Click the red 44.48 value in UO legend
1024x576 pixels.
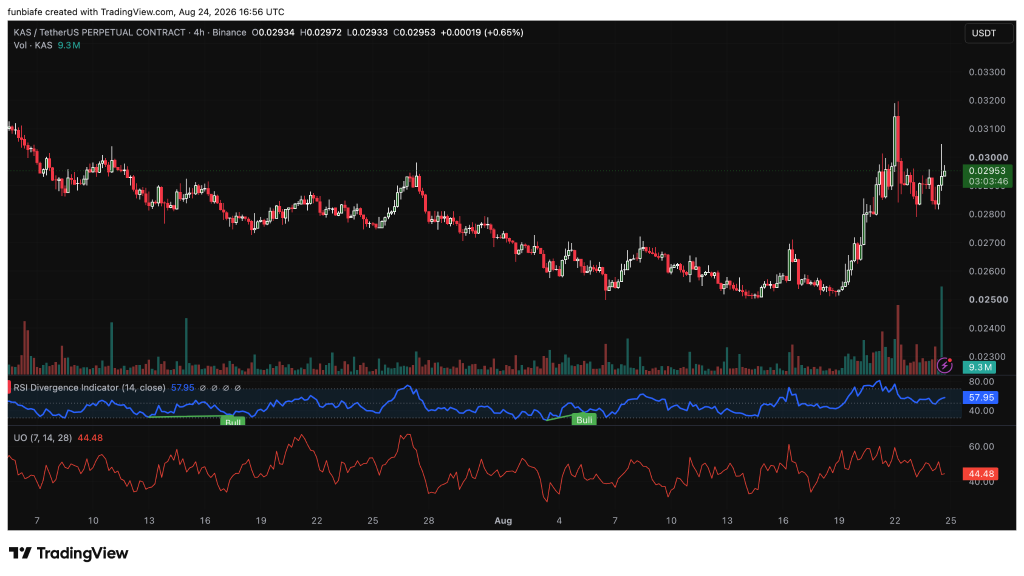[90, 438]
